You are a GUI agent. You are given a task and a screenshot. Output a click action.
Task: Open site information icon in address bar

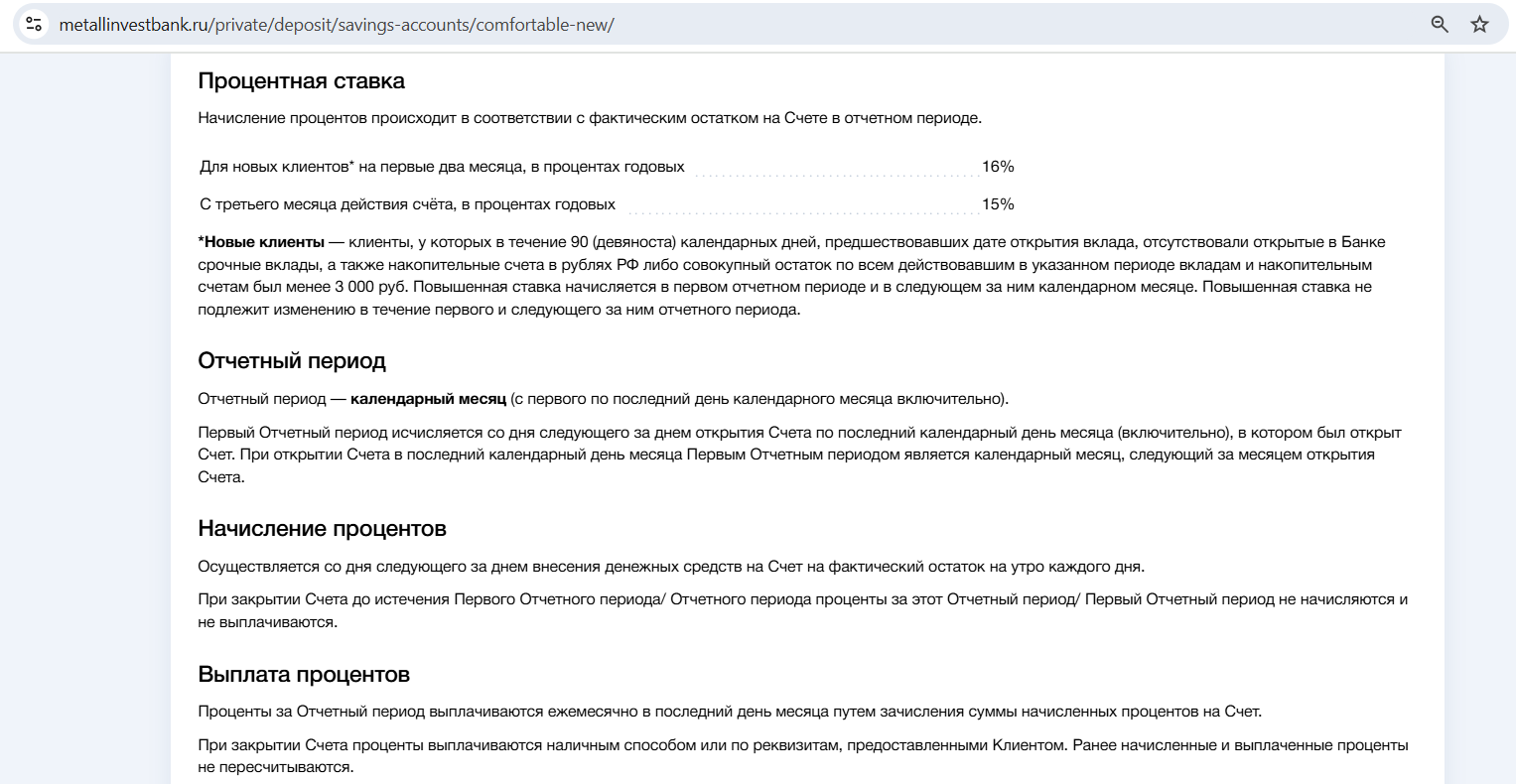point(34,25)
